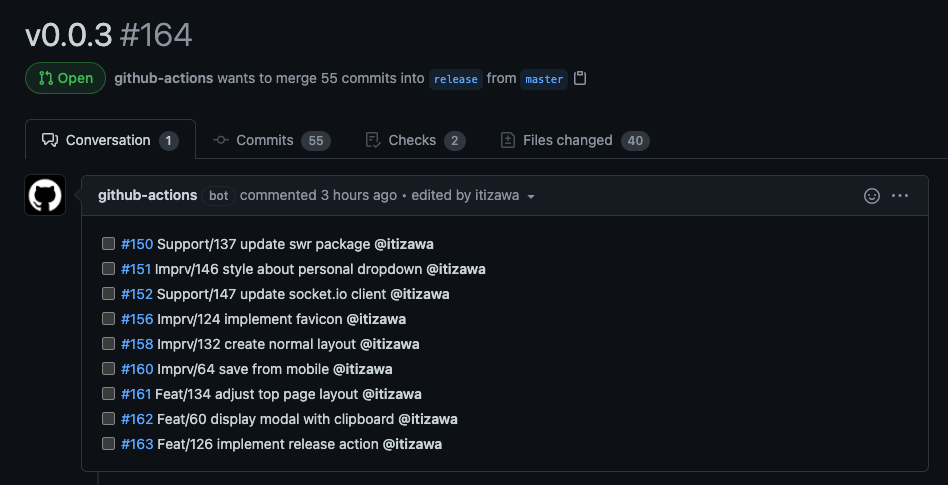Click the release branch label
948x485 pixels.
pyautogui.click(x=456, y=79)
